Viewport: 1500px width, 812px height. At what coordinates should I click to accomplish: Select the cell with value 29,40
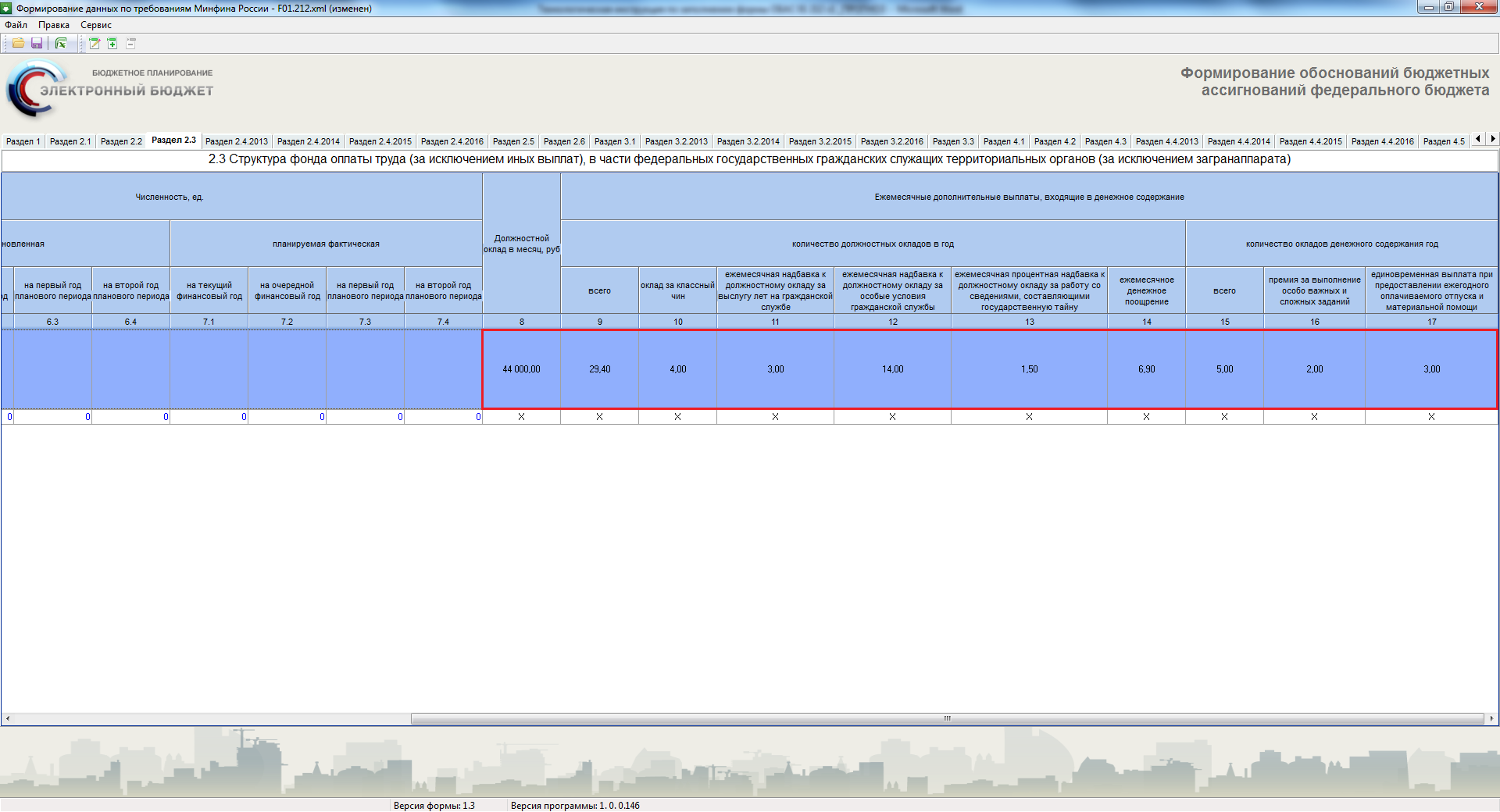pyautogui.click(x=600, y=369)
